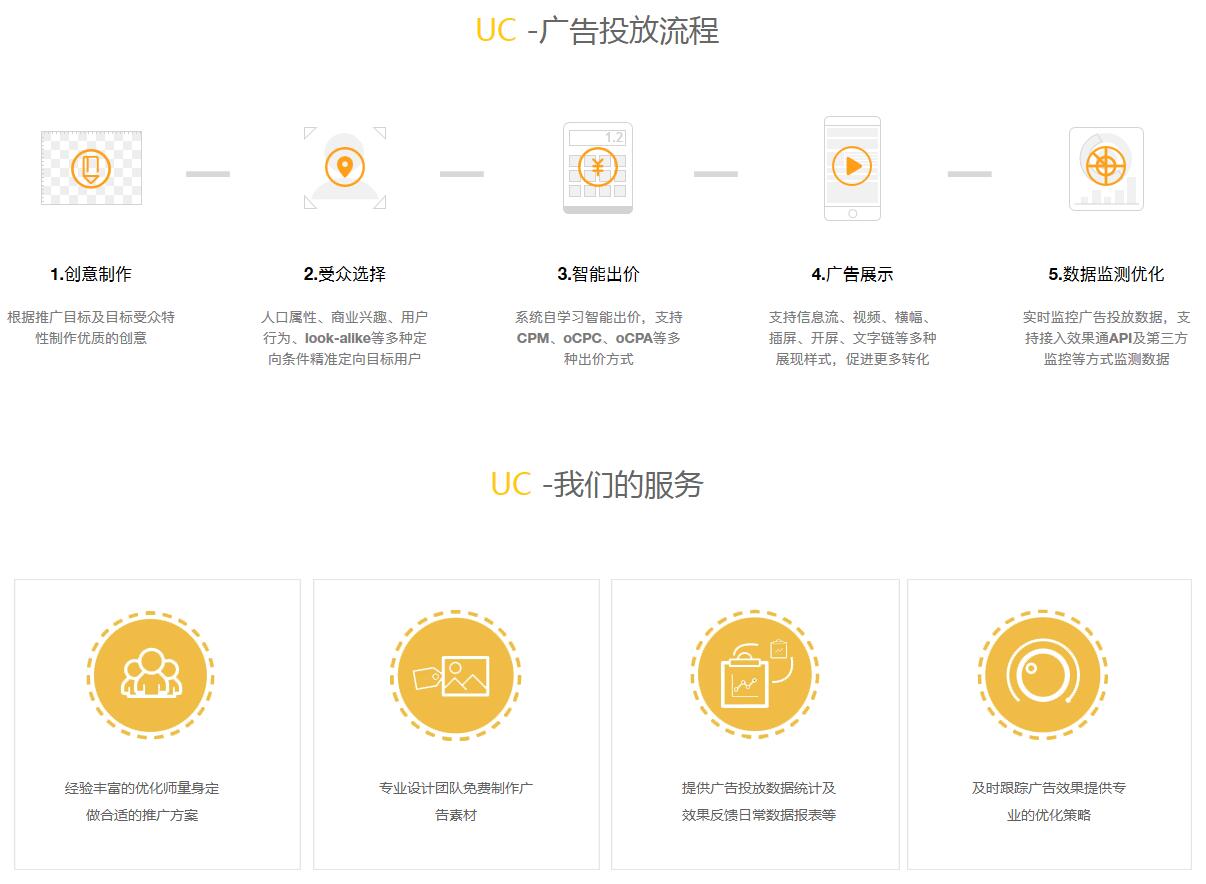Select the camera lens tracking icon
The width and height of the screenshot is (1206, 884).
(x=1043, y=674)
